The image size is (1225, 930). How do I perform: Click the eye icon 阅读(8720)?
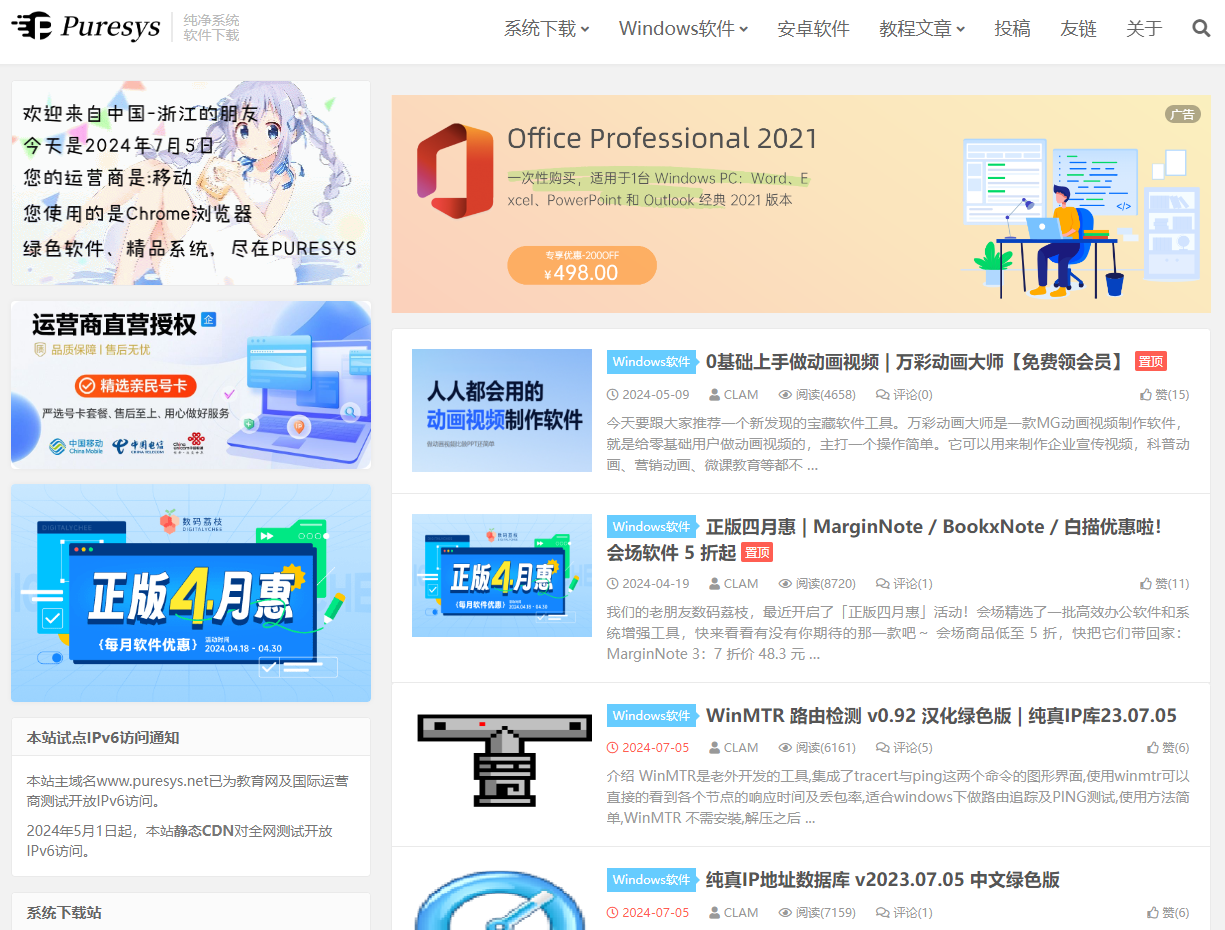coord(786,584)
